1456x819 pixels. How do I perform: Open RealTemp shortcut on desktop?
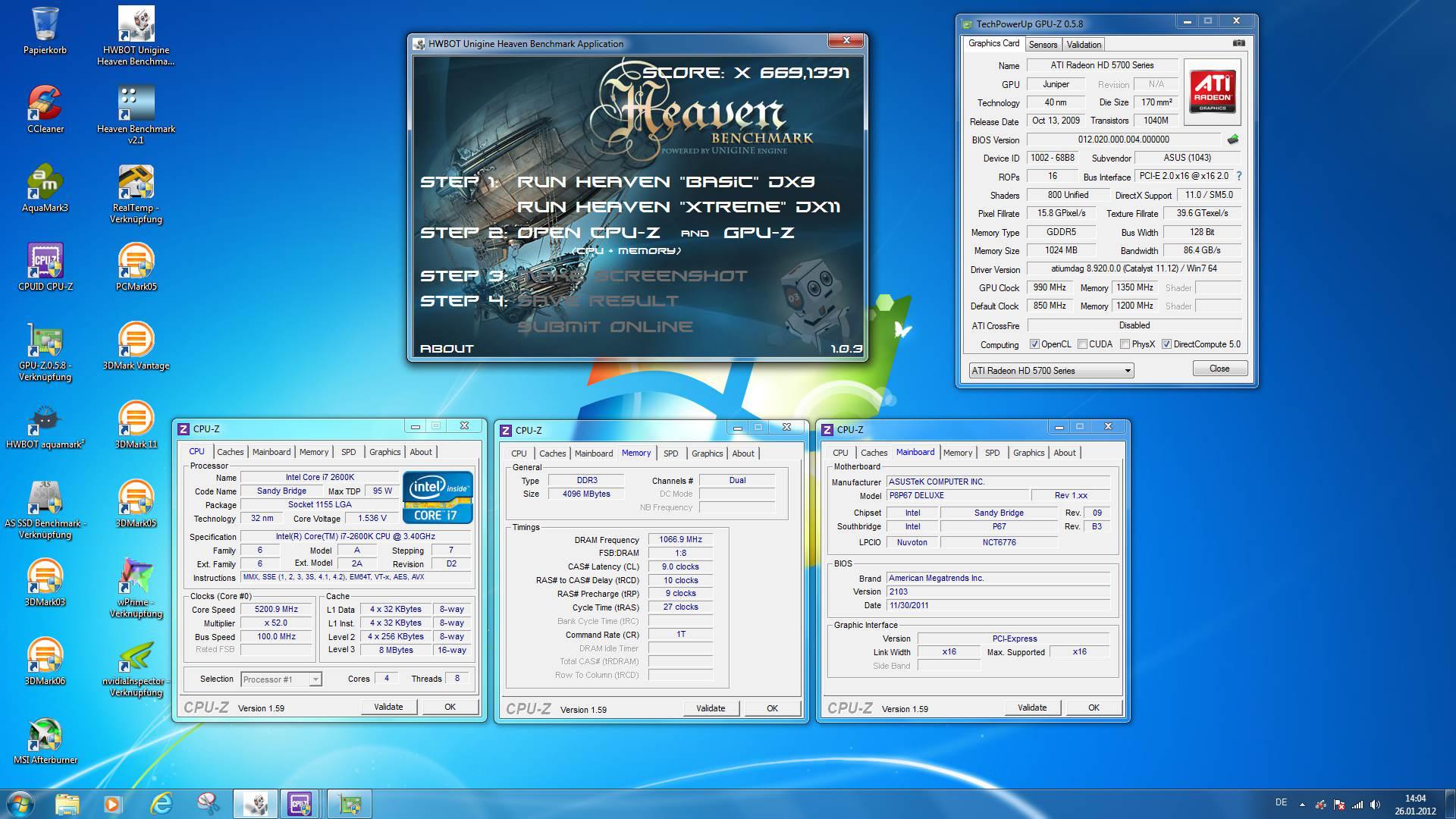(x=136, y=193)
